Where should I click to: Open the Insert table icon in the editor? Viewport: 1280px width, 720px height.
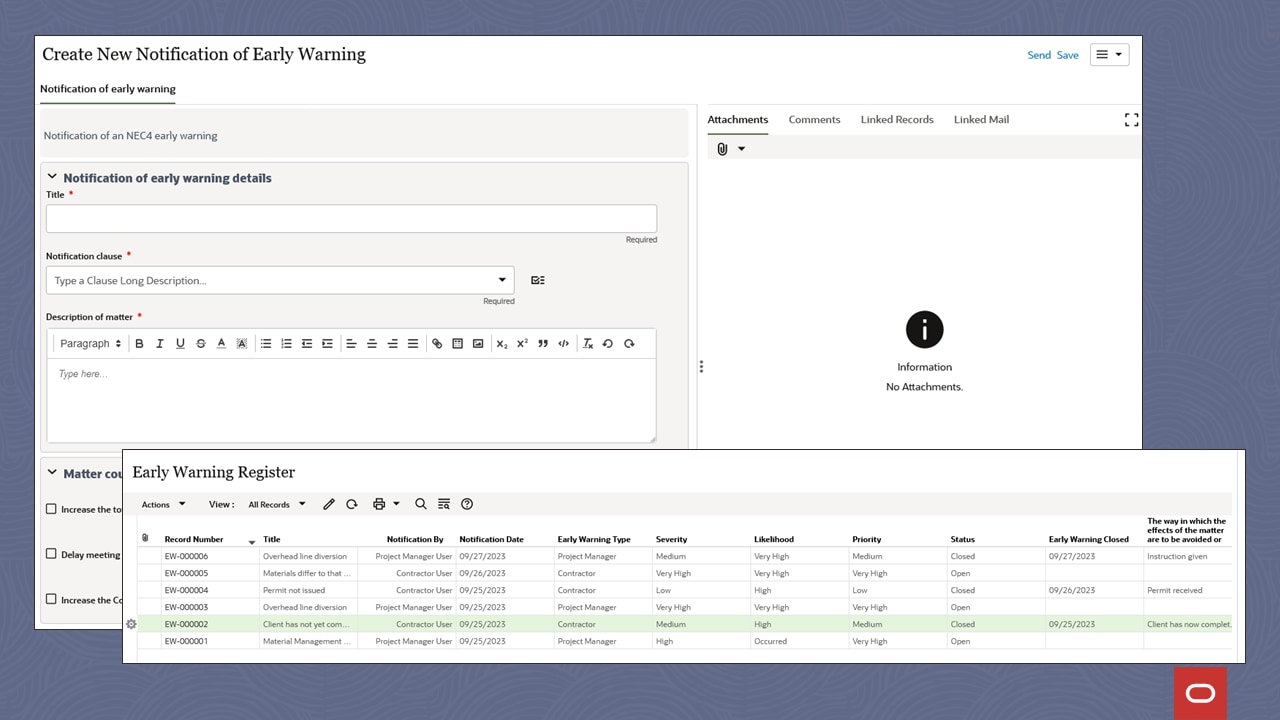458,343
